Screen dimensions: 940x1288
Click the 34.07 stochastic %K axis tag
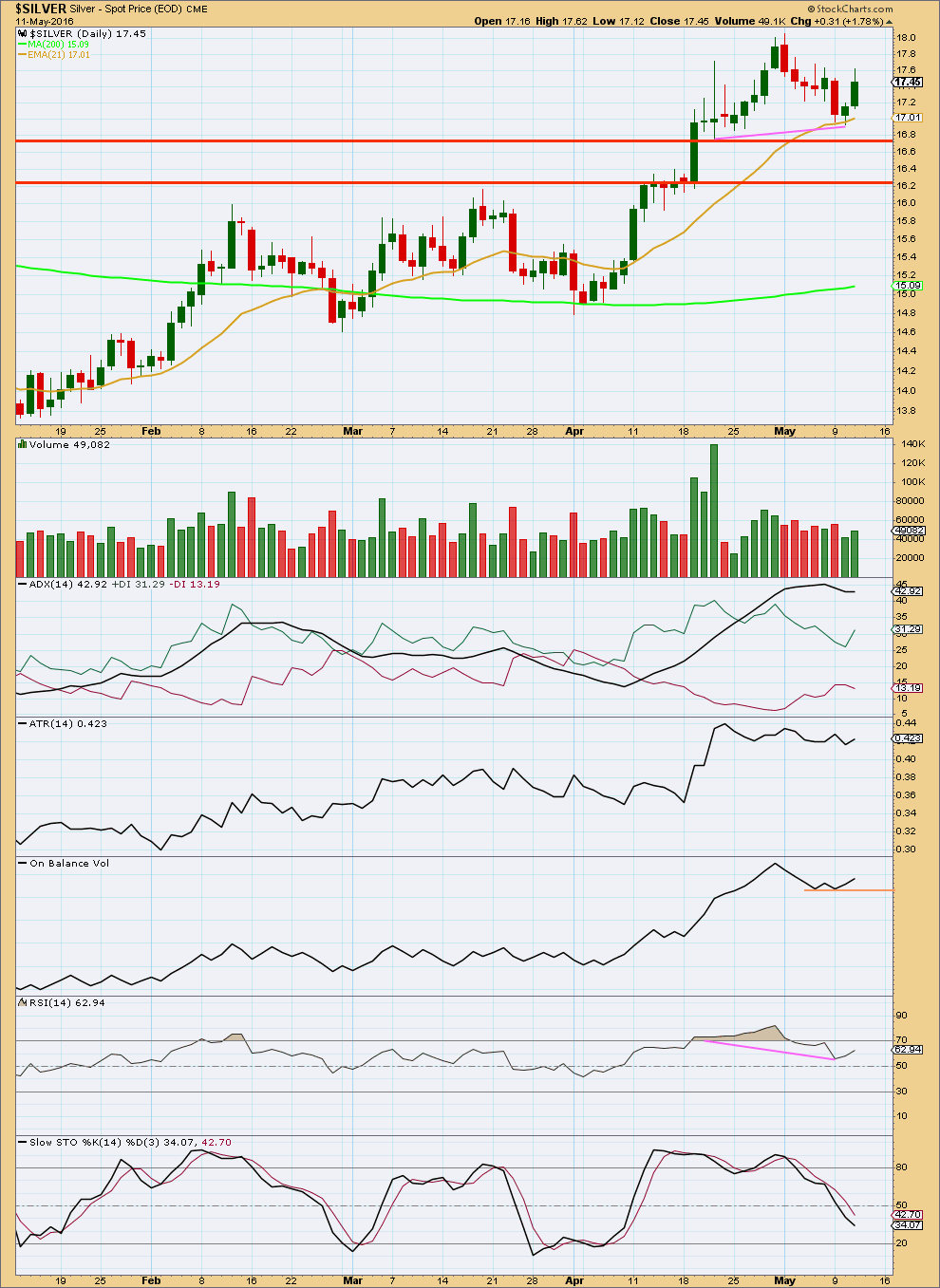[908, 1225]
